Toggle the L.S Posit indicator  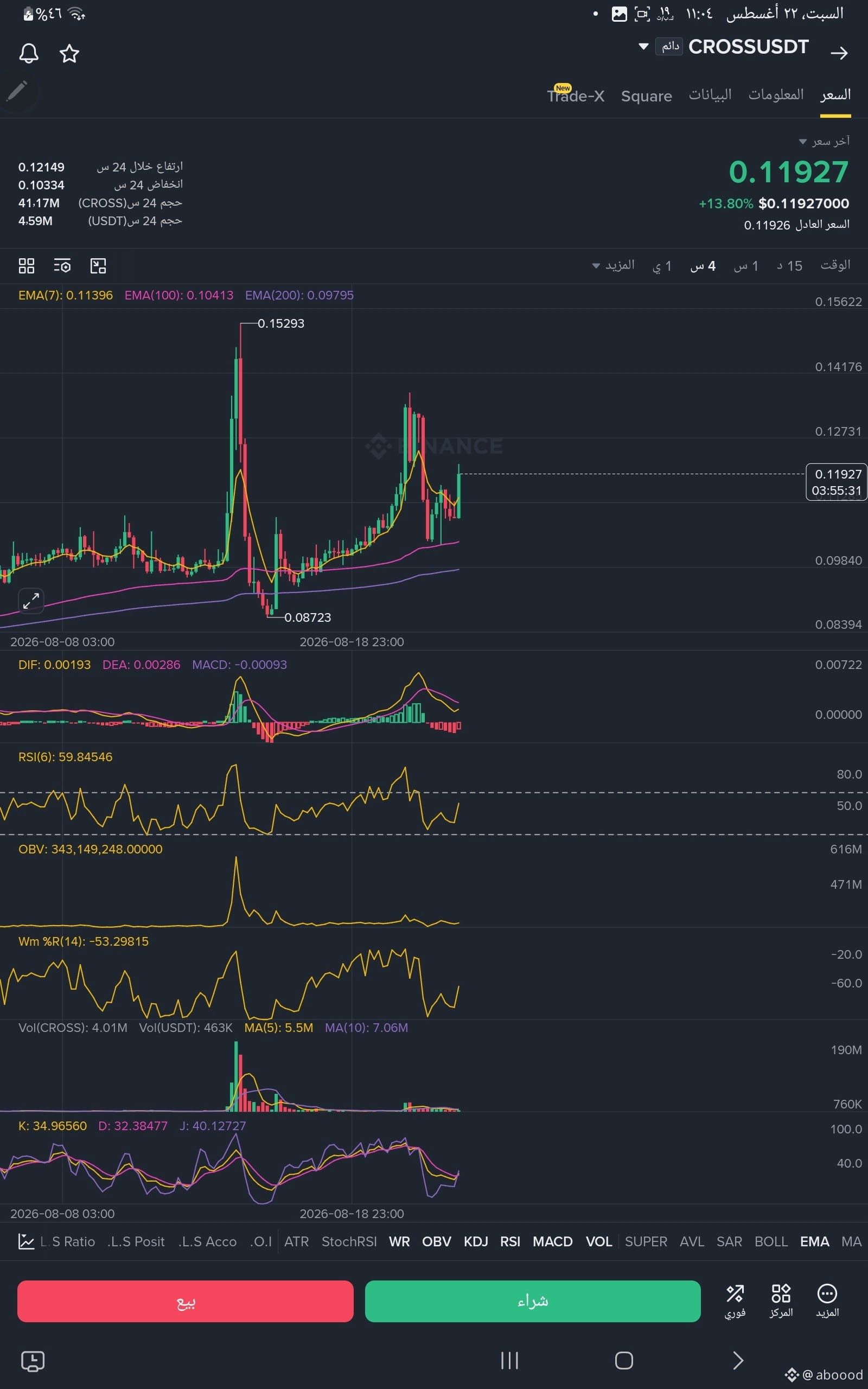[136, 1241]
